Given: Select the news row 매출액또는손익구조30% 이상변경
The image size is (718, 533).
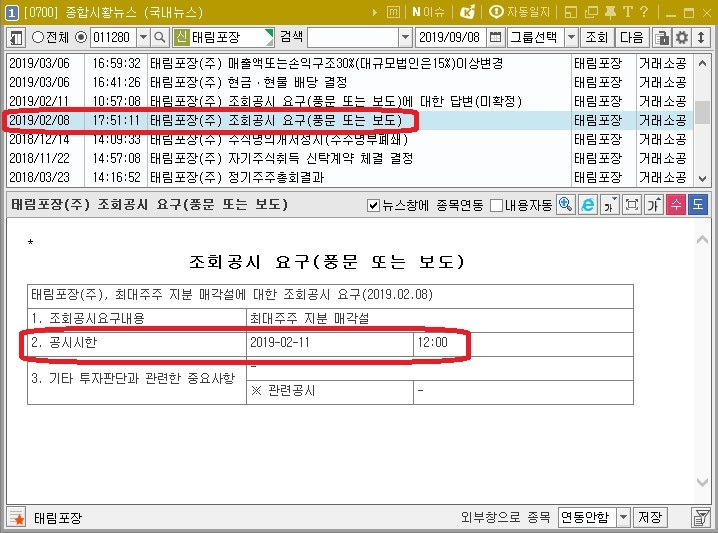Looking at the screenshot, I should pos(350,63).
